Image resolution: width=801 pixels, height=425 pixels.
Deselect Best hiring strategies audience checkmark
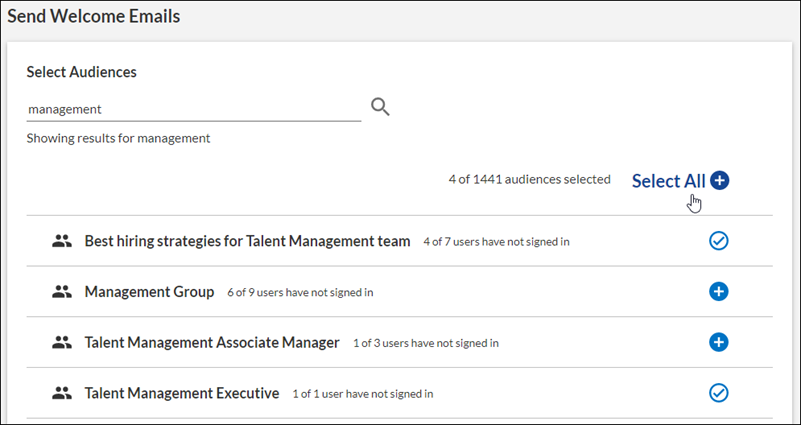(x=718, y=241)
